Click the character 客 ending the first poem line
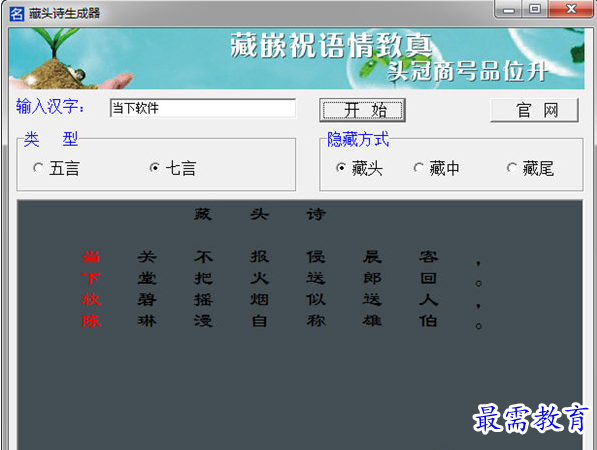The width and height of the screenshot is (597, 450). pos(429,257)
